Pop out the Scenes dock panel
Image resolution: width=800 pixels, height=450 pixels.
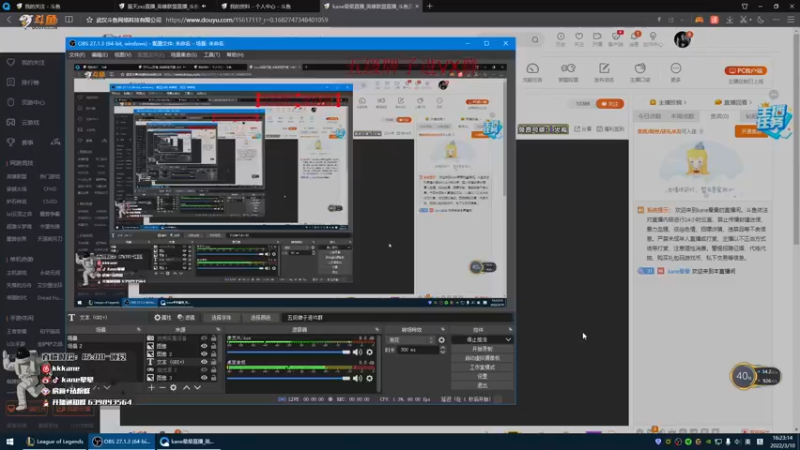[x=138, y=330]
